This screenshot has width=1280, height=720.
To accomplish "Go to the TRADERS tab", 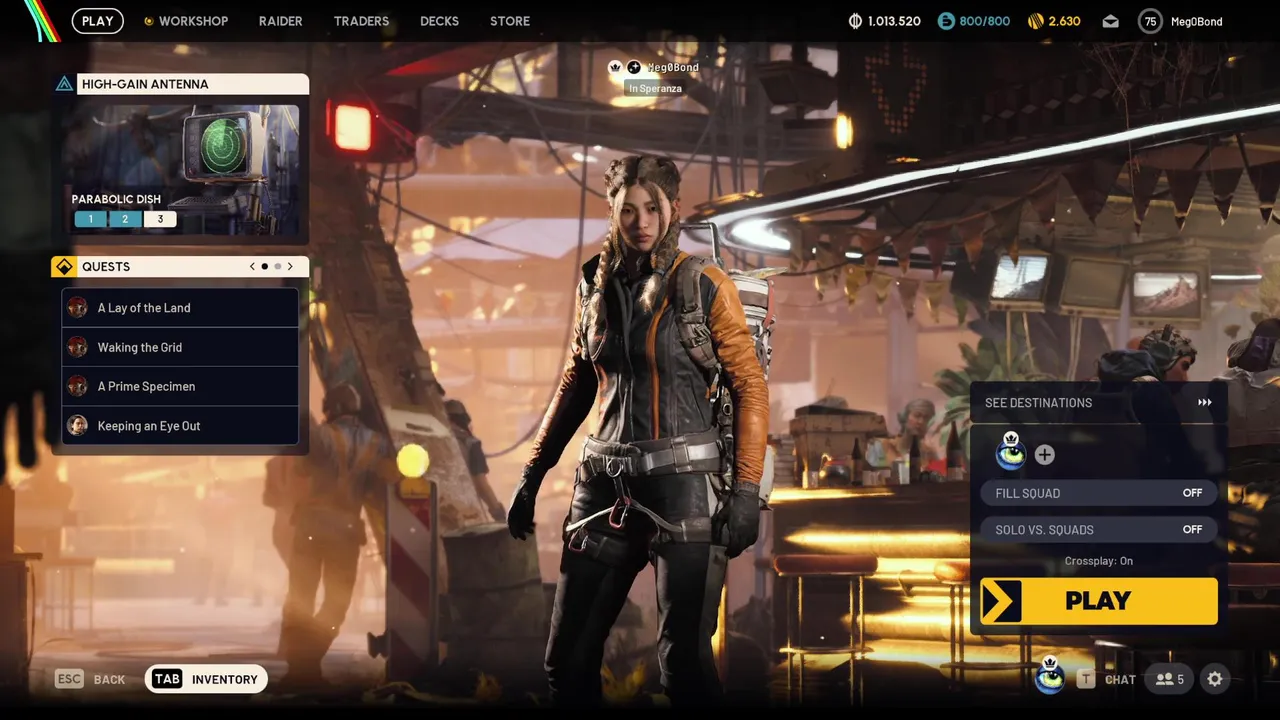I will [361, 21].
